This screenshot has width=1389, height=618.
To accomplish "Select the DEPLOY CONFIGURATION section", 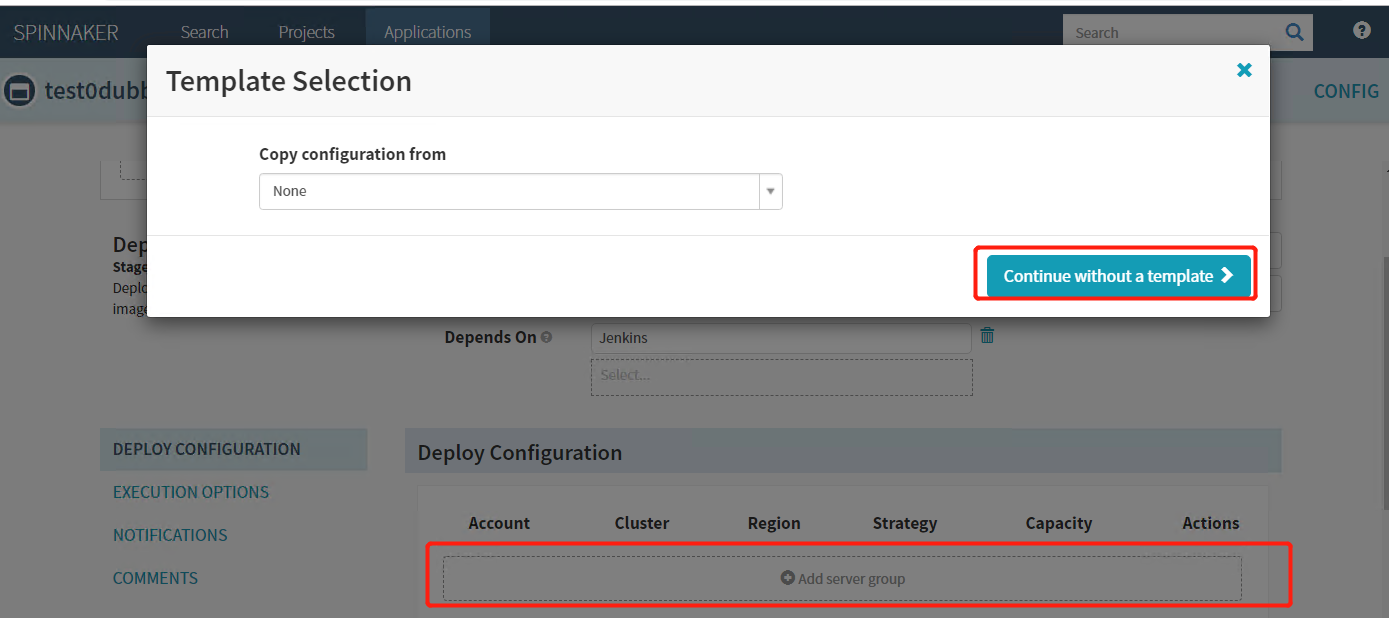I will (x=206, y=449).
